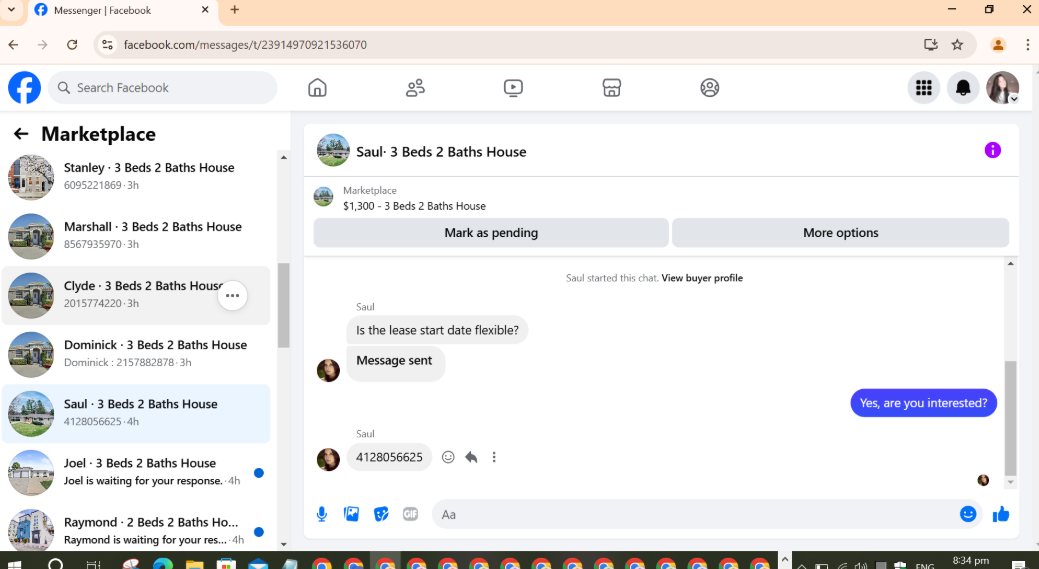The height and width of the screenshot is (569, 1039).
Task: Open browser install app icon in address bar
Action: click(x=931, y=45)
